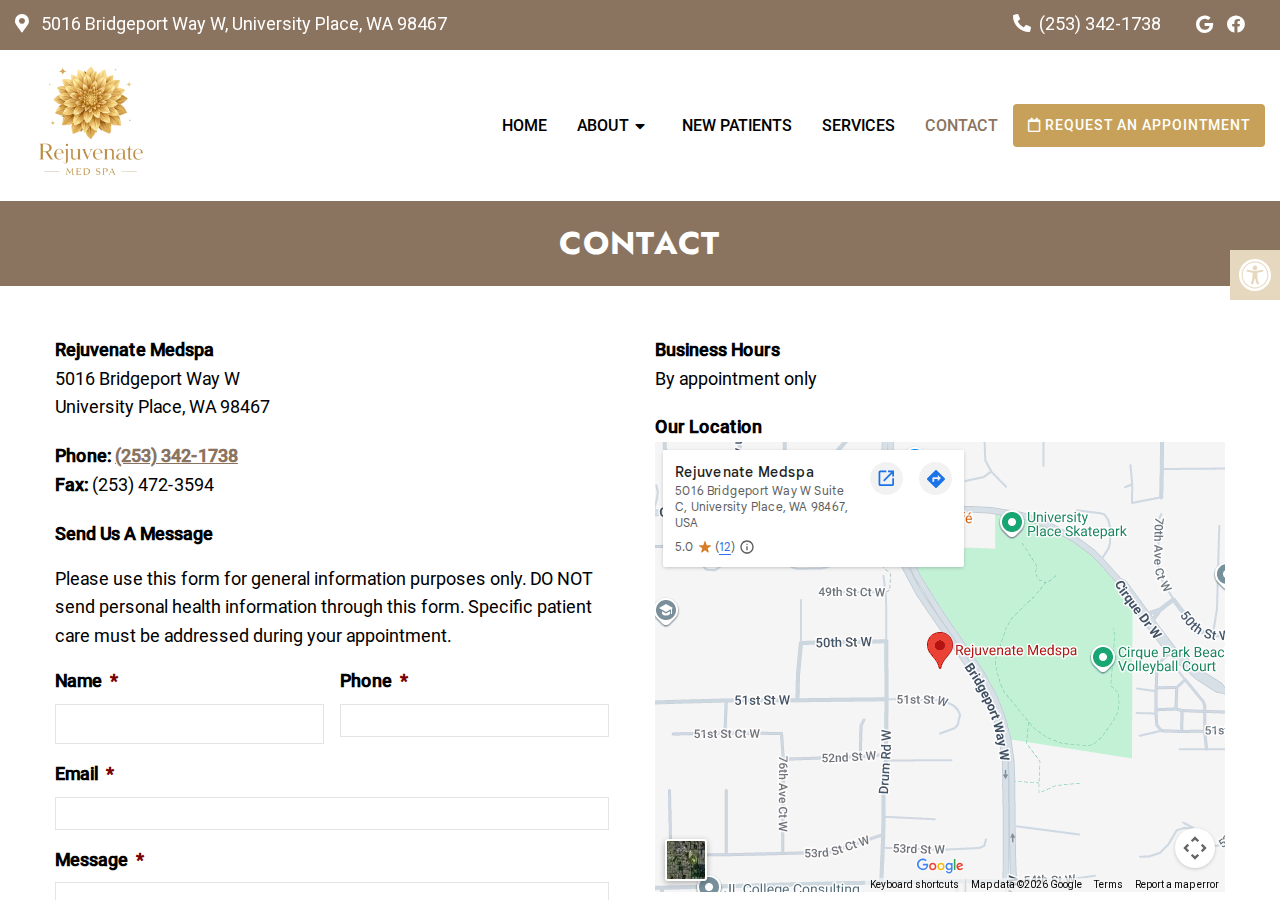The image size is (1280, 900).
Task: Click the Rejuvenate Med Spa logo
Action: [x=91, y=121]
